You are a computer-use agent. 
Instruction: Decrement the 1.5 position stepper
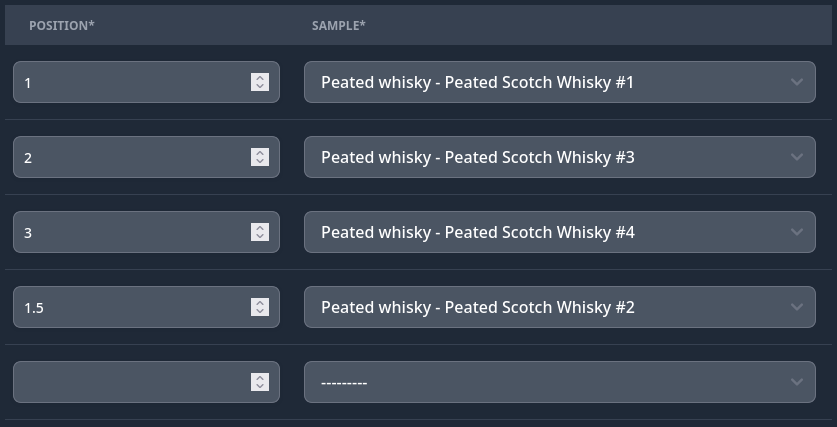tap(260, 312)
